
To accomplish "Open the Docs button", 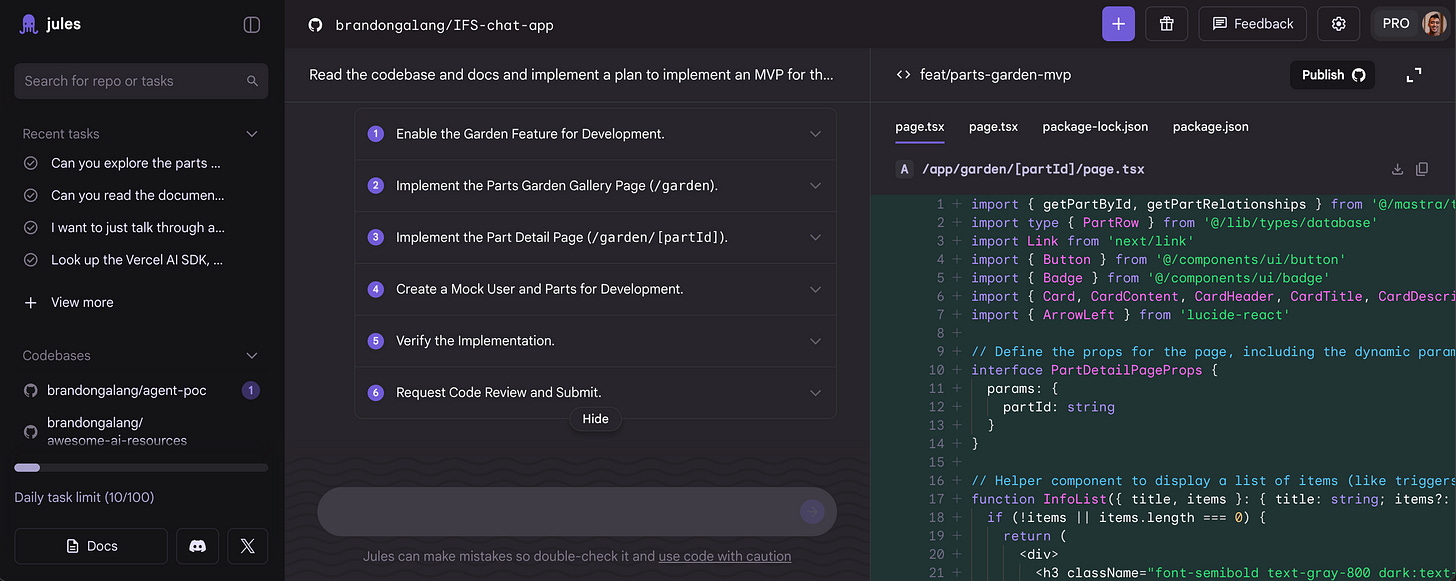I will pyautogui.click(x=91, y=546).
